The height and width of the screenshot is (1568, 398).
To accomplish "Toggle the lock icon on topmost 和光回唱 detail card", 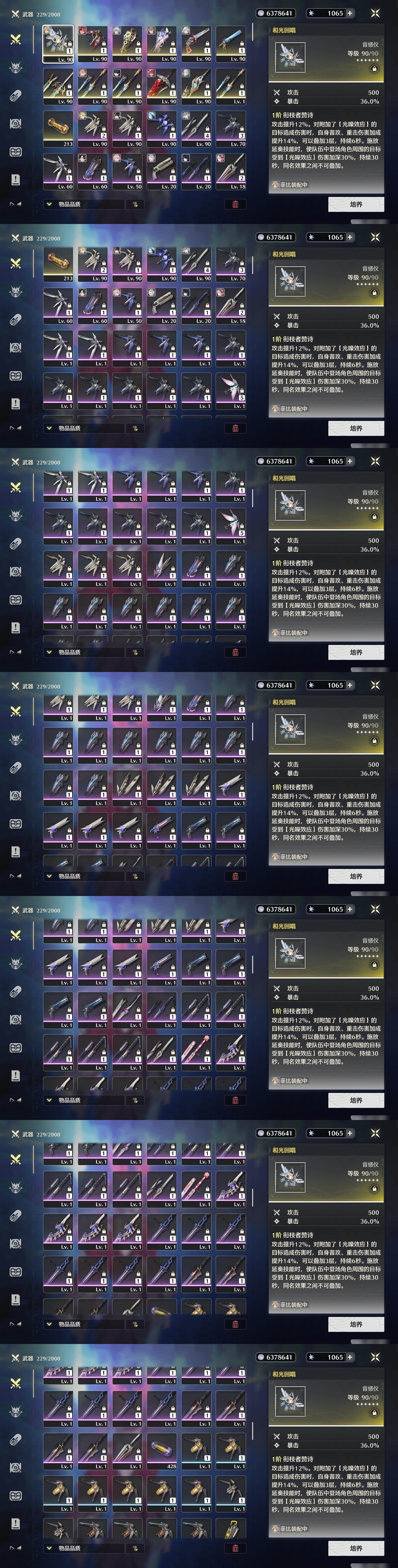I will click(x=374, y=69).
